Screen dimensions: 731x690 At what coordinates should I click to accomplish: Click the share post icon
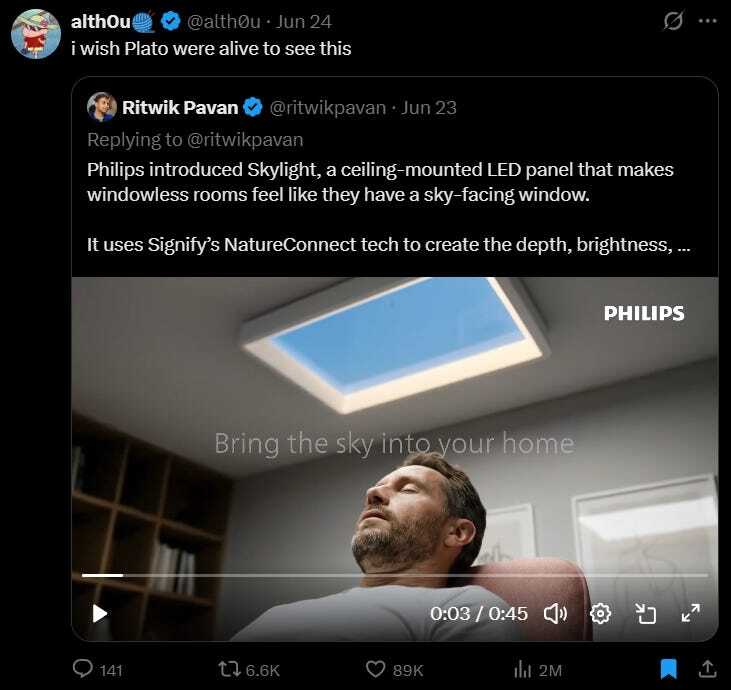(x=707, y=669)
